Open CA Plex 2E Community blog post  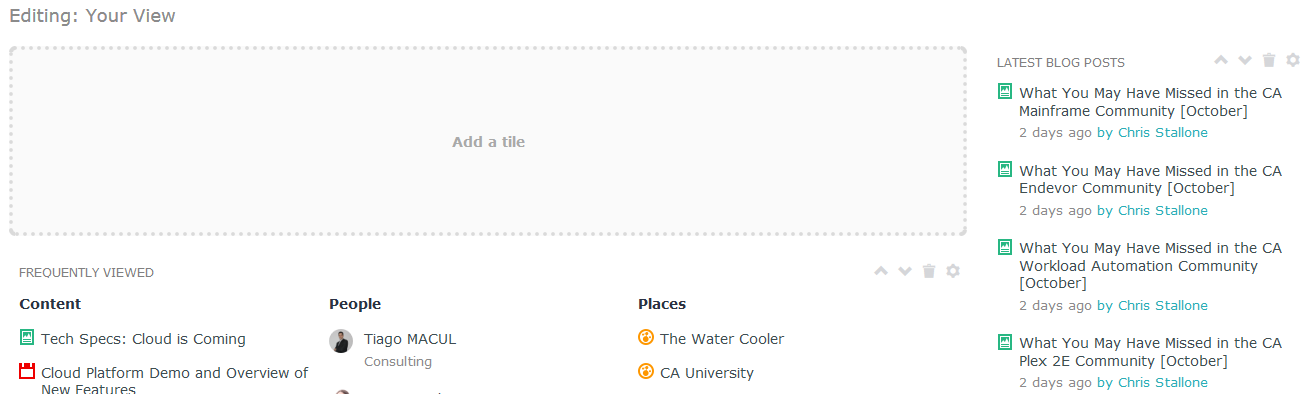pyautogui.click(x=1150, y=351)
